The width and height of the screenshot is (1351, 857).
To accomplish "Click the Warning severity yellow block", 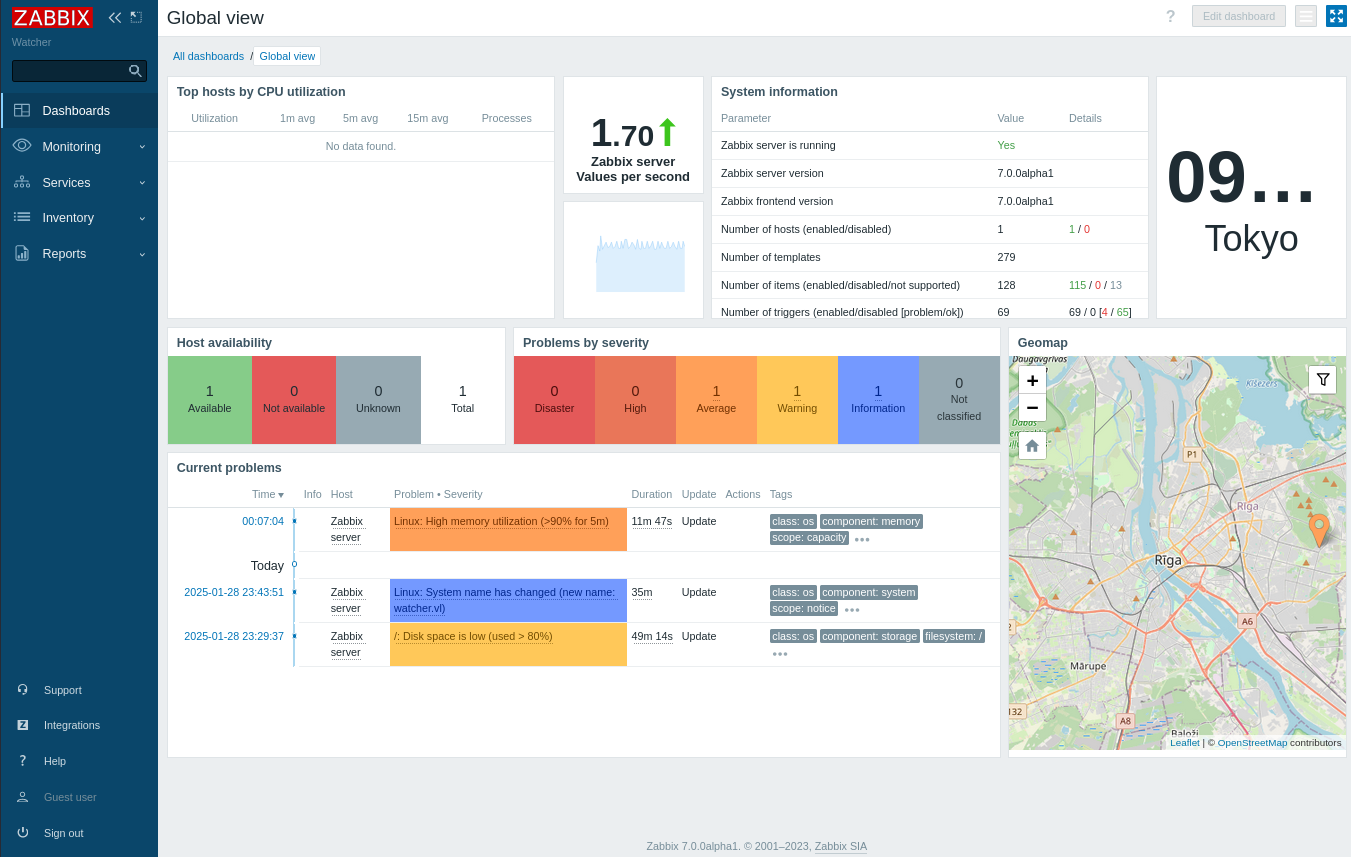I will click(x=797, y=400).
